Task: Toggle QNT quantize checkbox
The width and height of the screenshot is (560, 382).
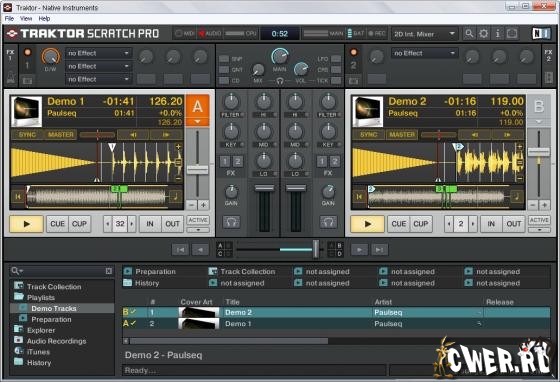Action: [x=224, y=70]
